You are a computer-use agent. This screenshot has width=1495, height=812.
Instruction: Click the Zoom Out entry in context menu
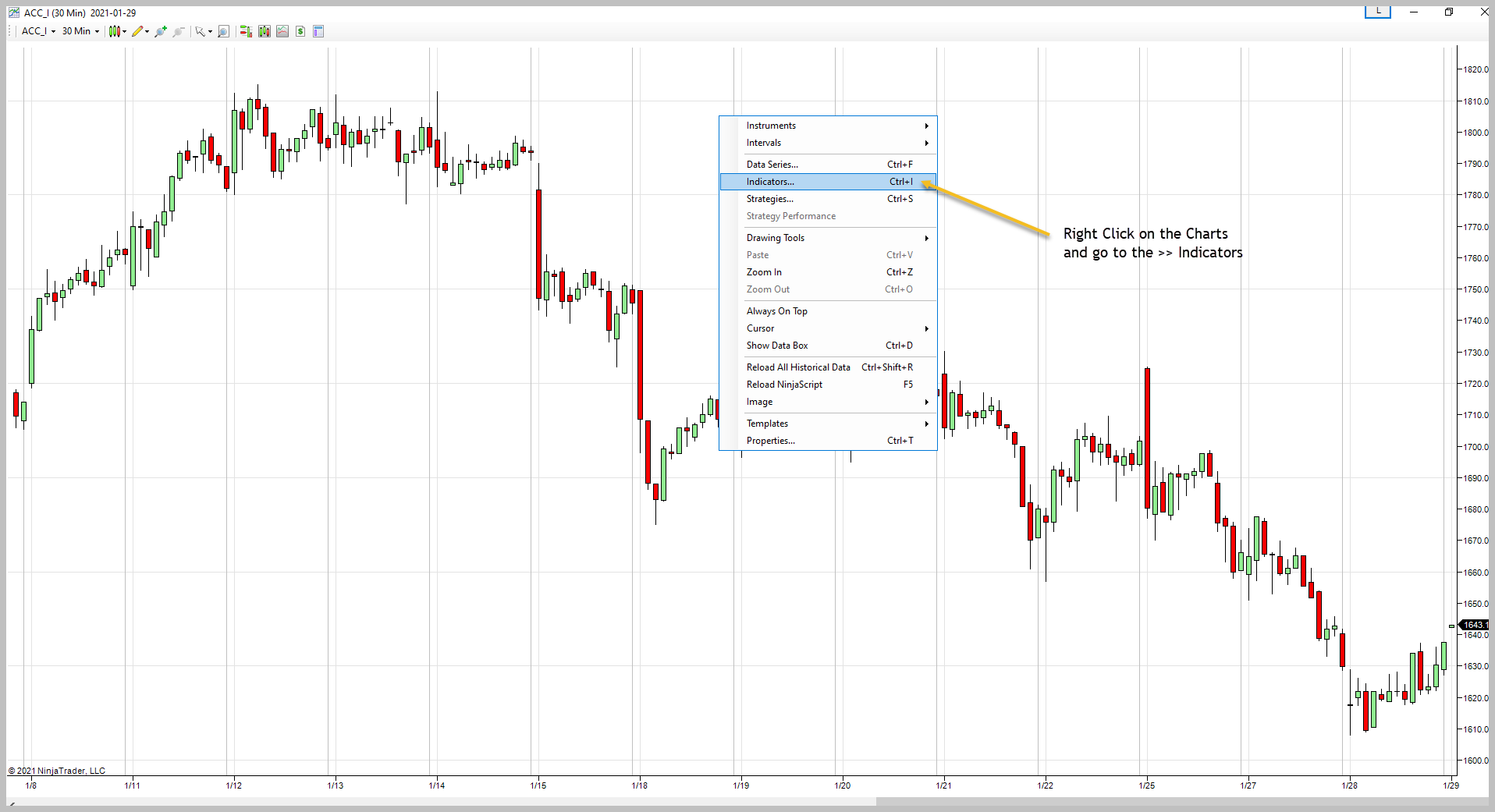[828, 289]
